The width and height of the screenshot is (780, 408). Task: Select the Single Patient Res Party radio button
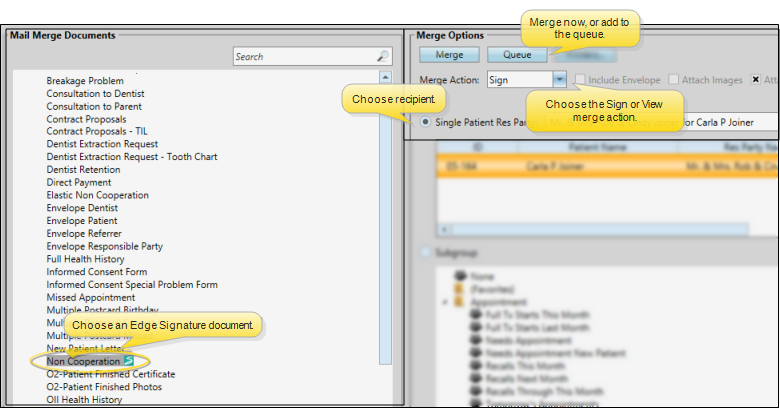click(x=427, y=122)
